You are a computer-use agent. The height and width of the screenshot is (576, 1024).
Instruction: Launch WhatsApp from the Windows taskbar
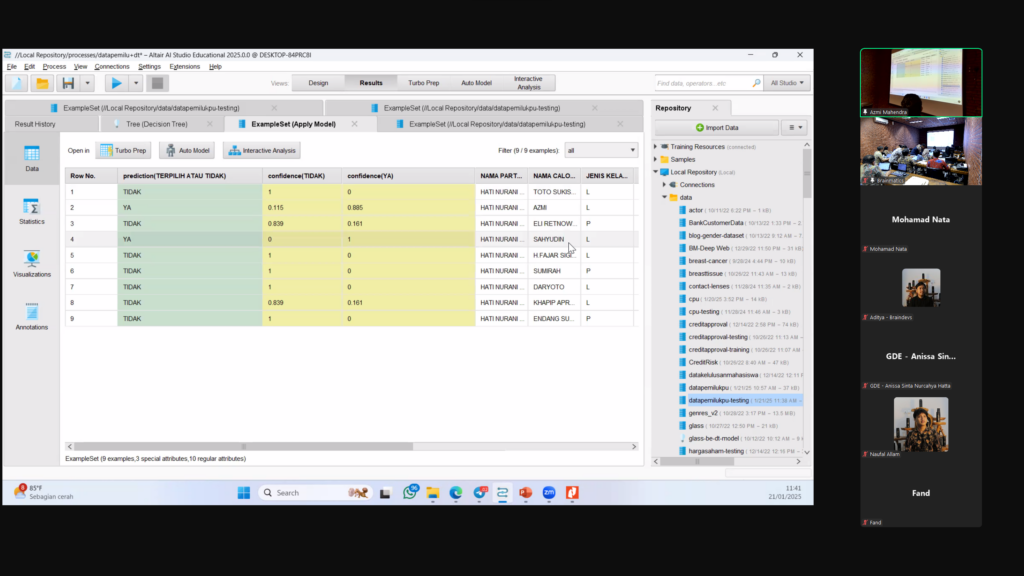pyautogui.click(x=410, y=492)
